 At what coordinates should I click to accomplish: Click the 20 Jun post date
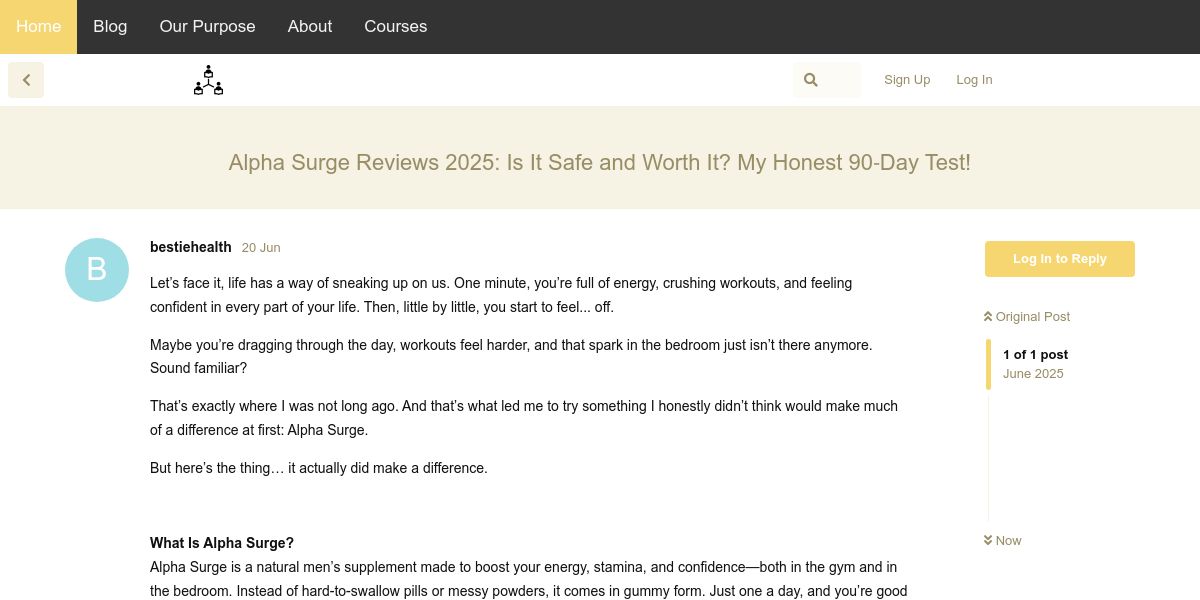[x=261, y=248]
